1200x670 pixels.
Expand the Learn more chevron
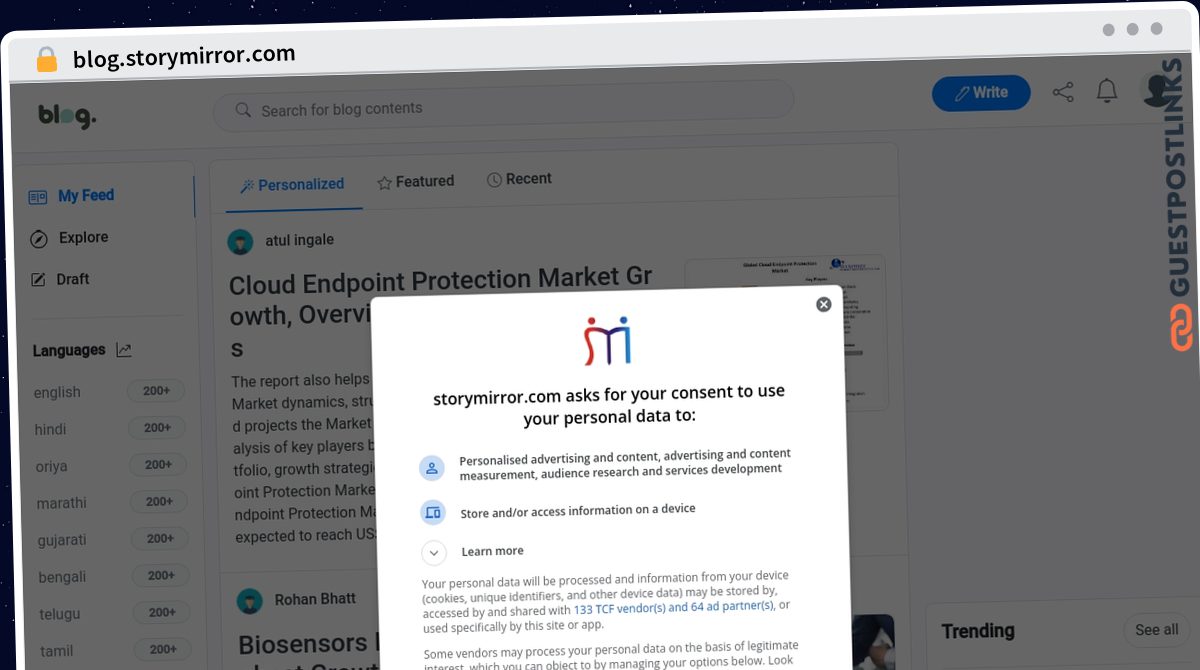[433, 553]
